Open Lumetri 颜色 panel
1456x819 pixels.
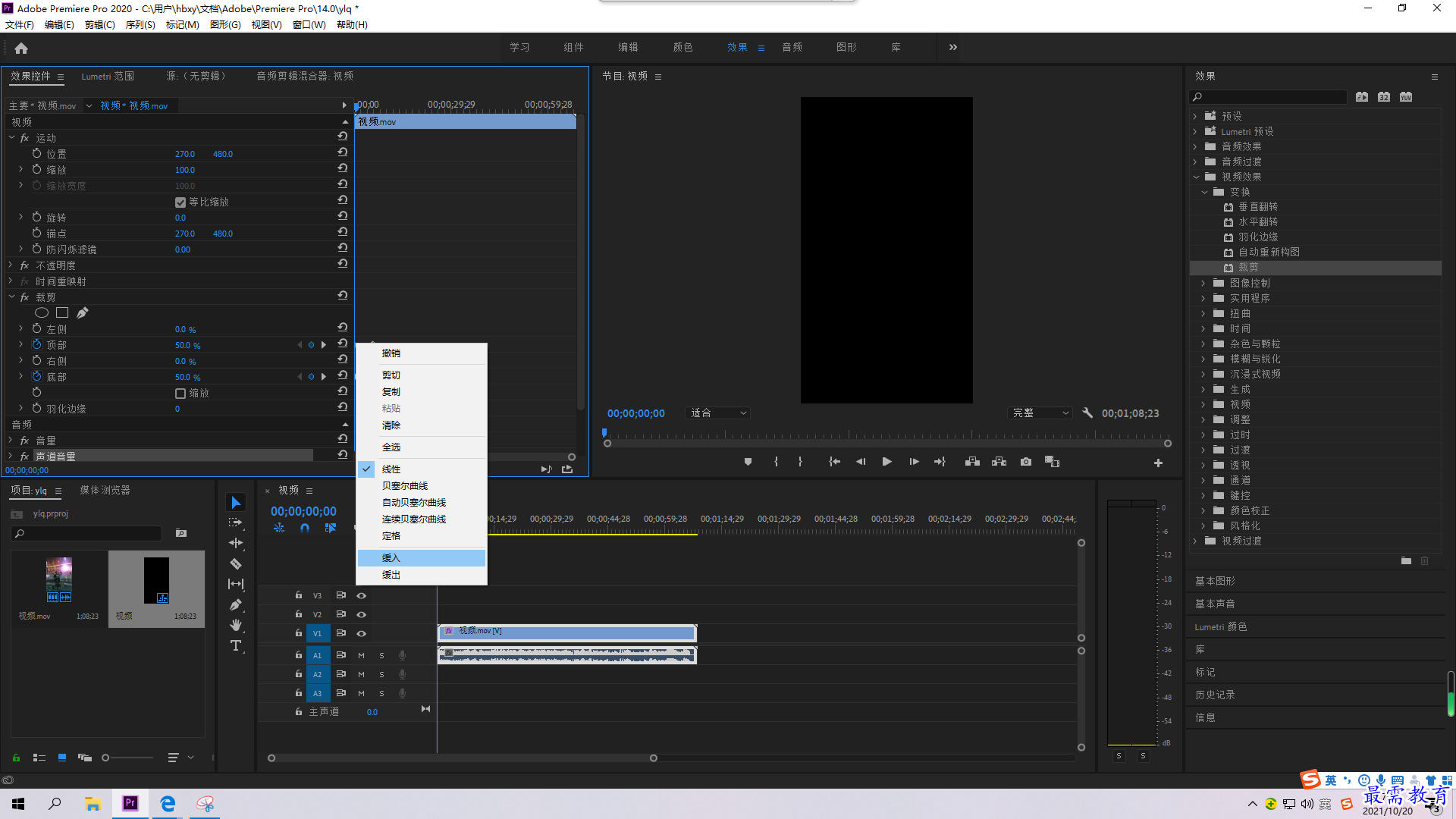click(1221, 626)
